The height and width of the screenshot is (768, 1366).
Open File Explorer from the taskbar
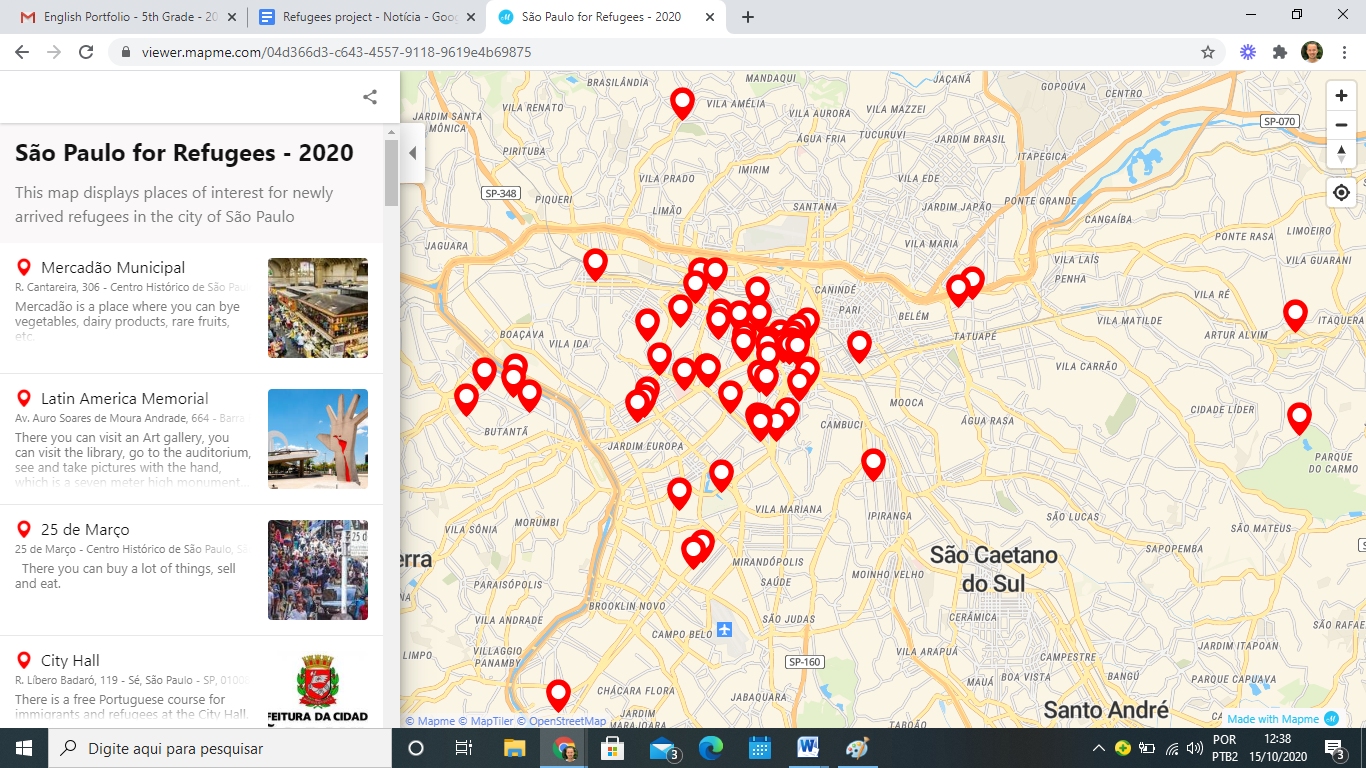tap(514, 748)
